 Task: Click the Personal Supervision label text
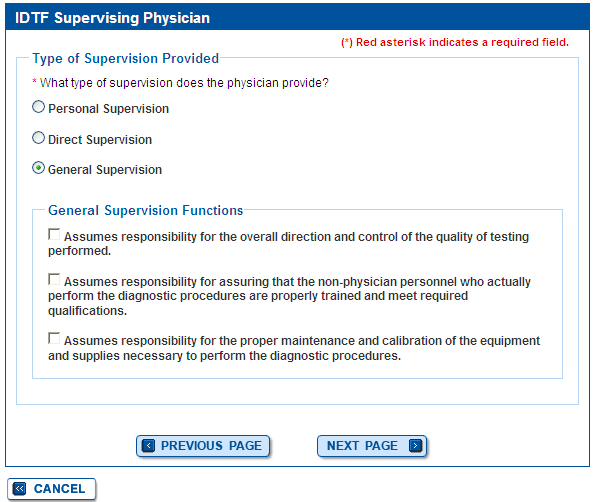click(x=108, y=109)
